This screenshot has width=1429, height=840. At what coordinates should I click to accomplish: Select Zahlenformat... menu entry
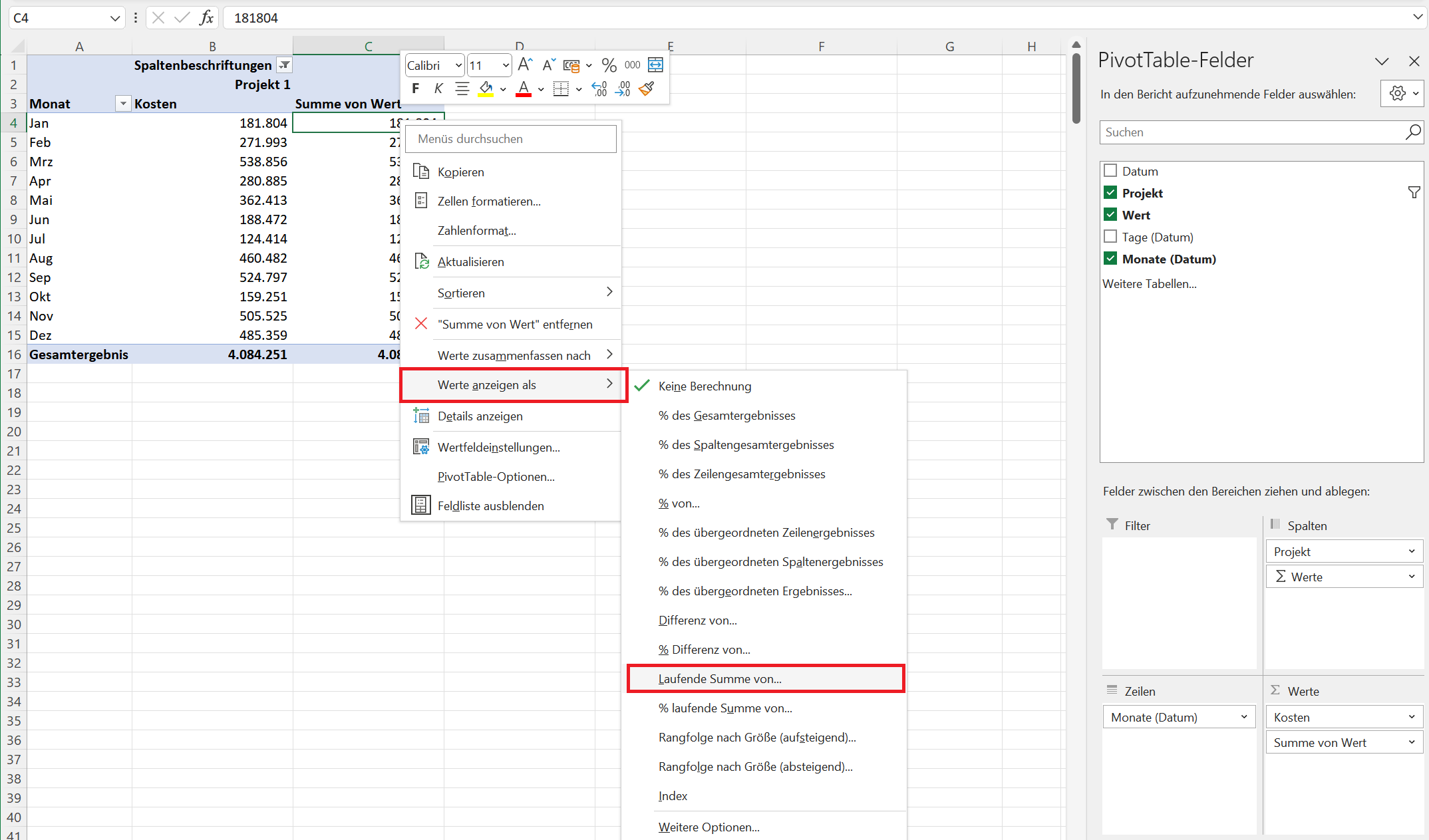511,230
